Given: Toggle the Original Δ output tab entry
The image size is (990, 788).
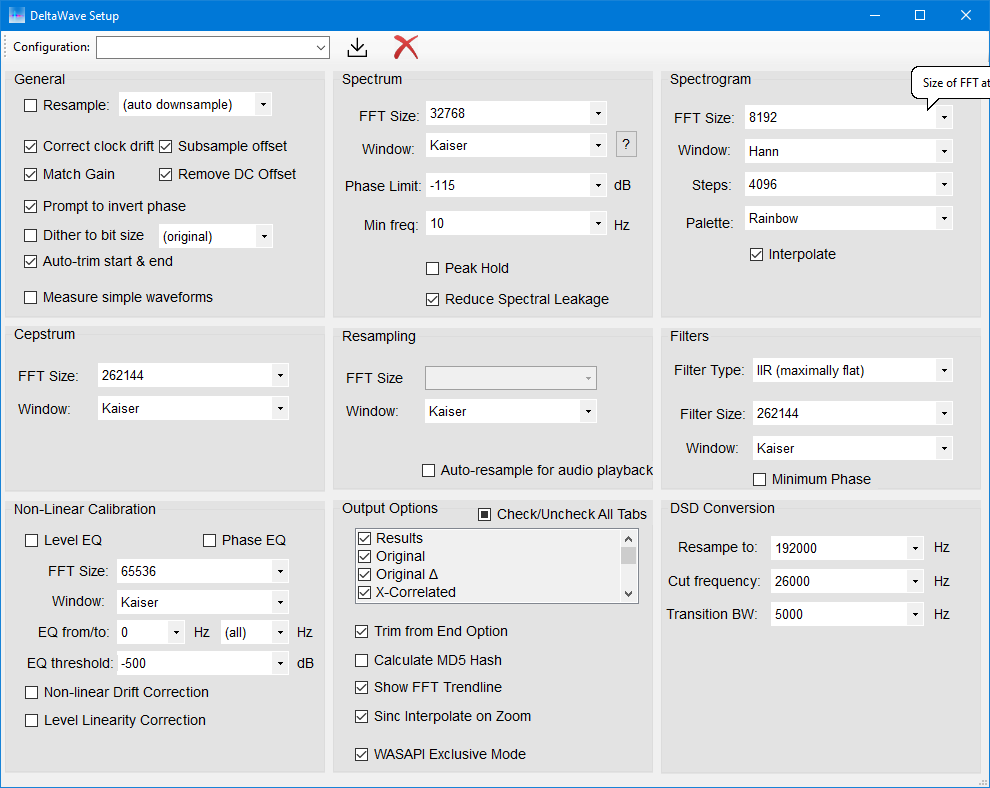Looking at the screenshot, I should [x=364, y=574].
